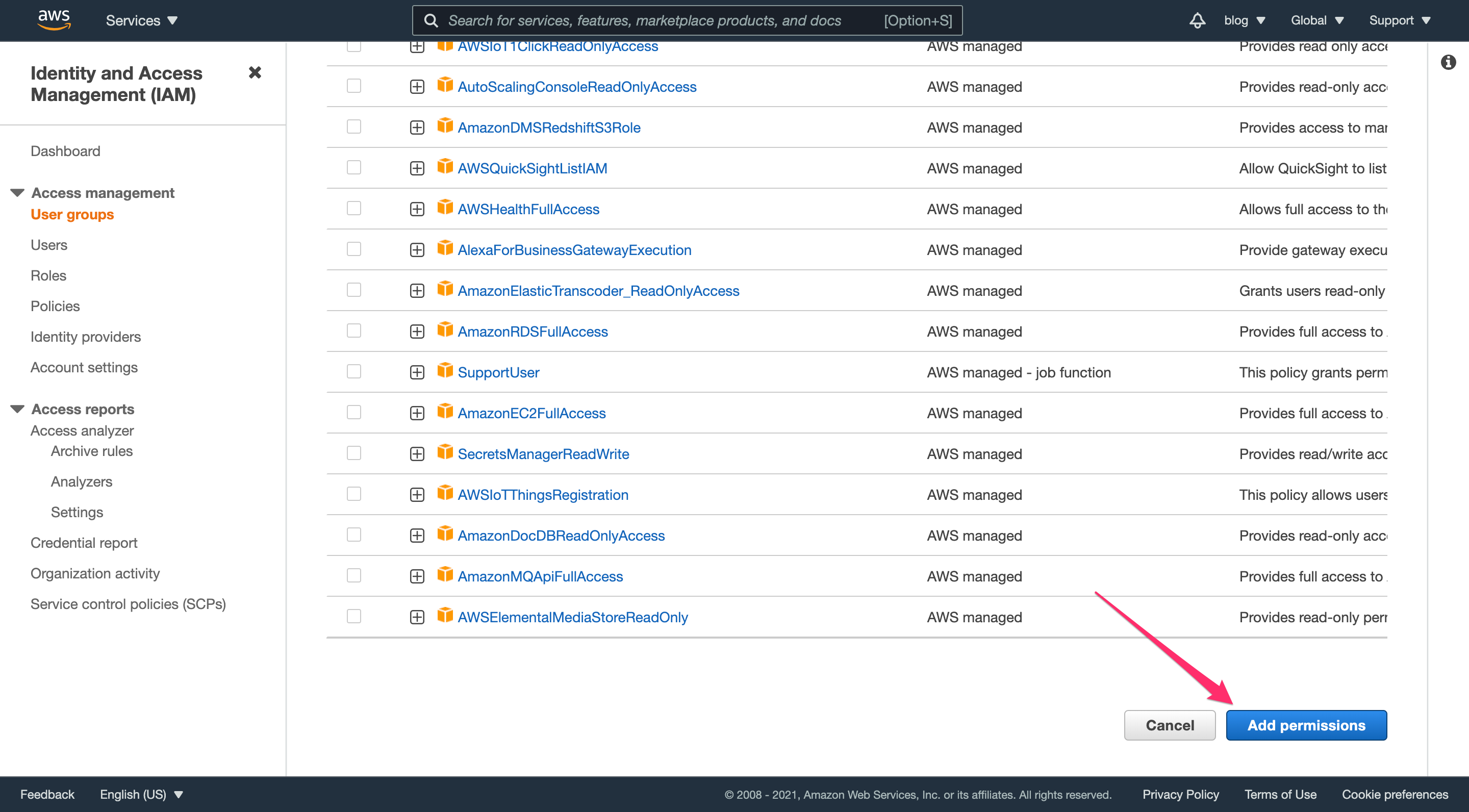Open Service control policies (SCPs) sidebar item
The height and width of the screenshot is (812, 1469).
coord(129,604)
